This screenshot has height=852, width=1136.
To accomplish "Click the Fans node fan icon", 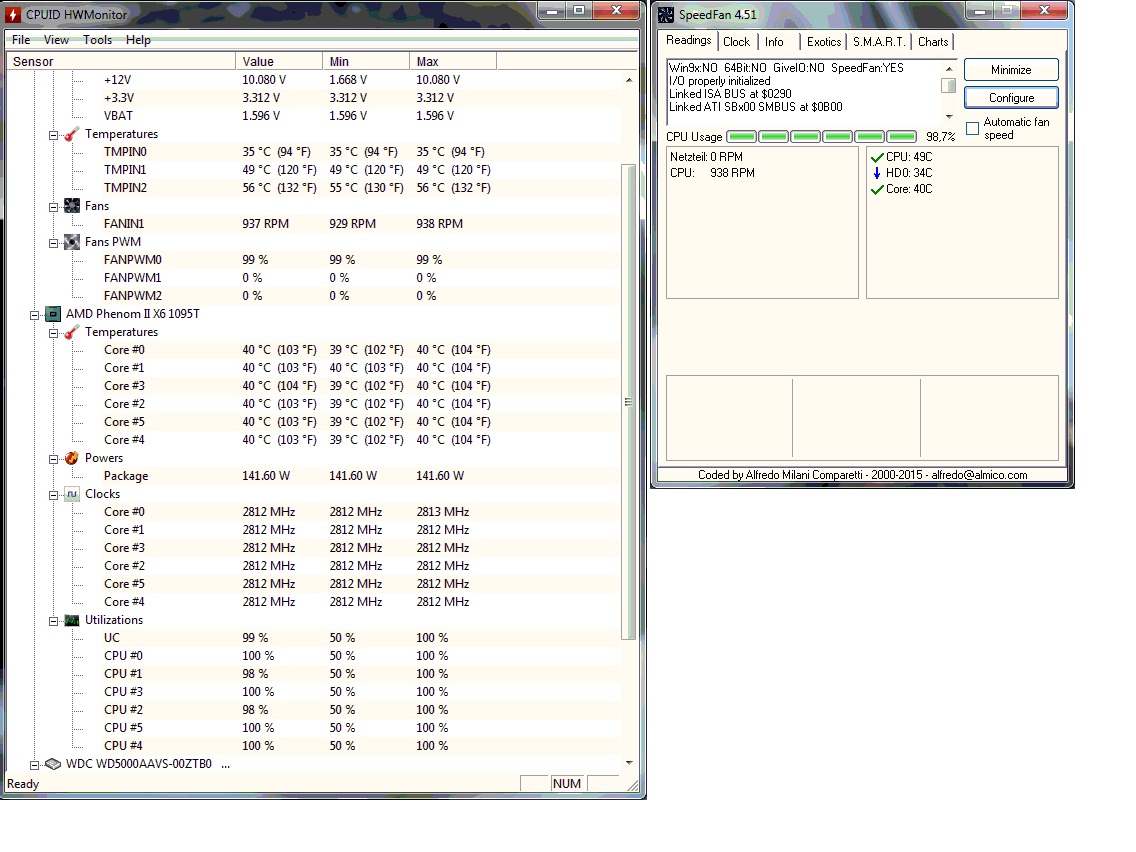I will tap(72, 206).
